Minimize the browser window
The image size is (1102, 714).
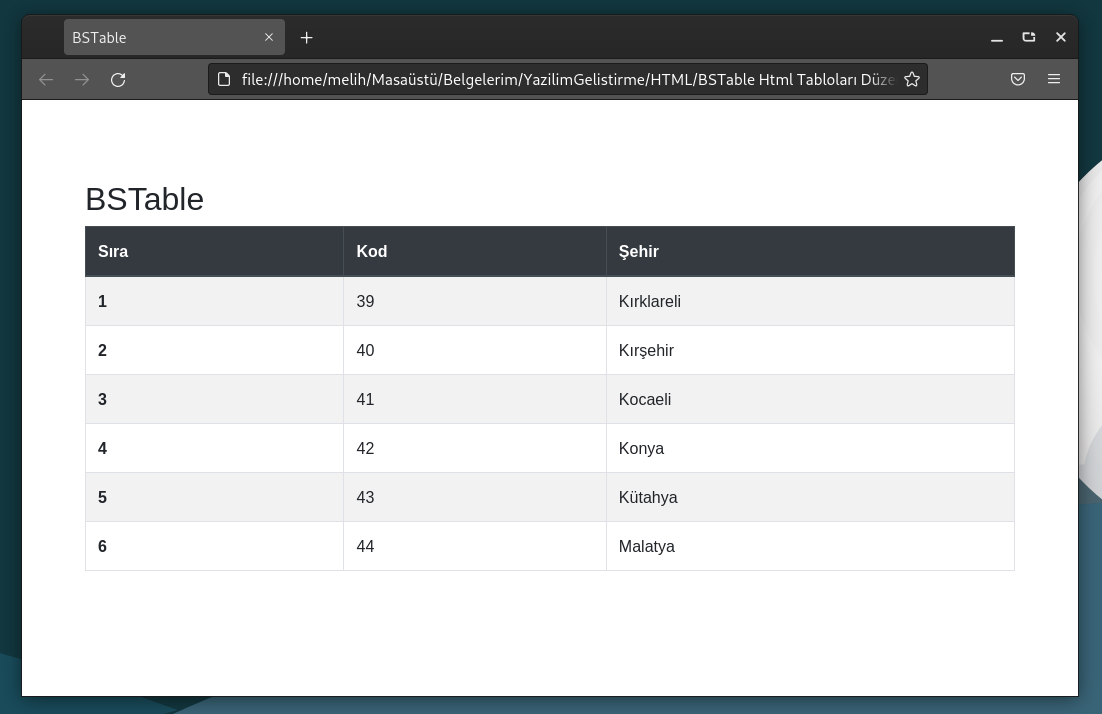(x=997, y=38)
